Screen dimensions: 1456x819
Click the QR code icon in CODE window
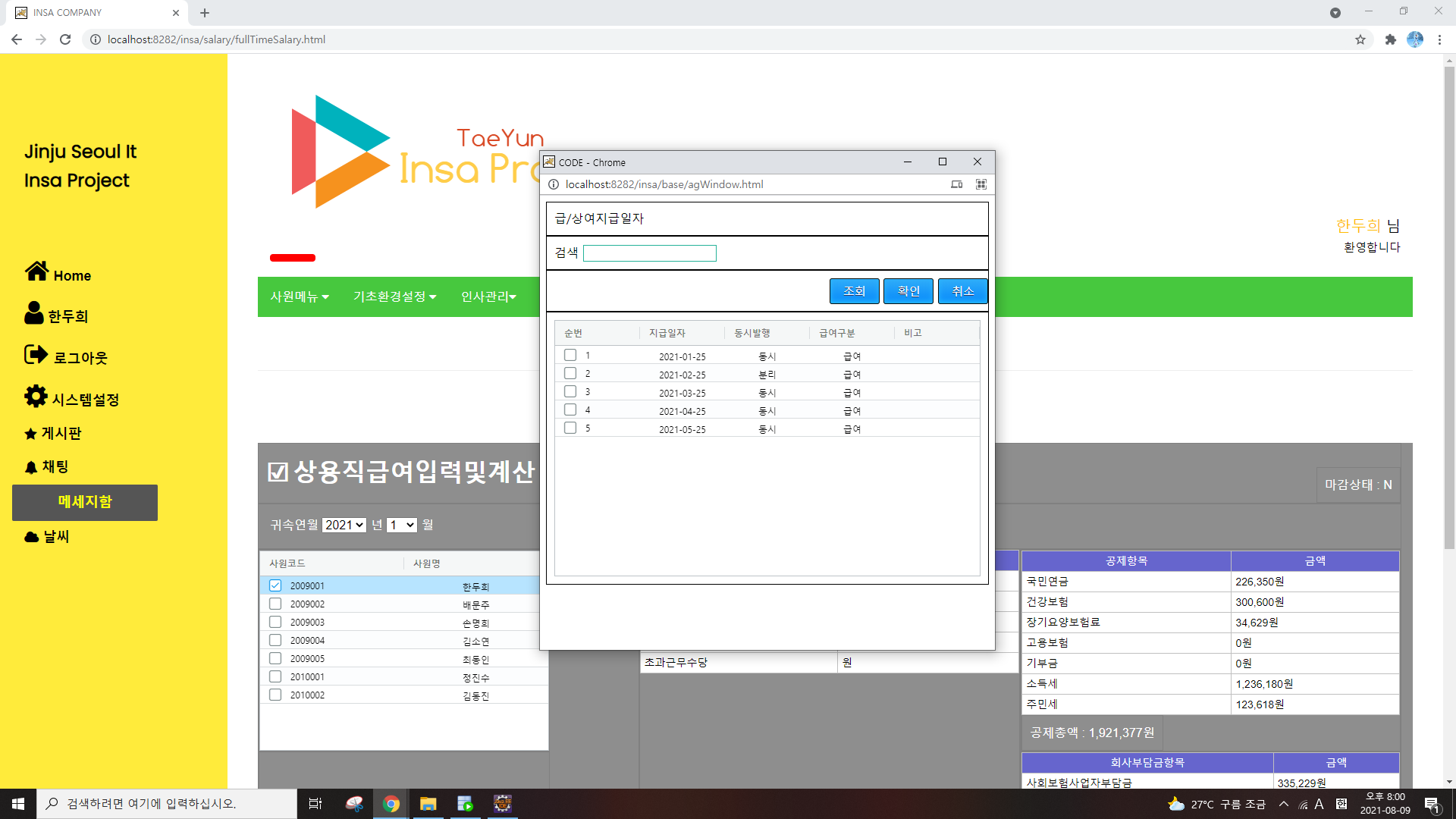click(981, 184)
